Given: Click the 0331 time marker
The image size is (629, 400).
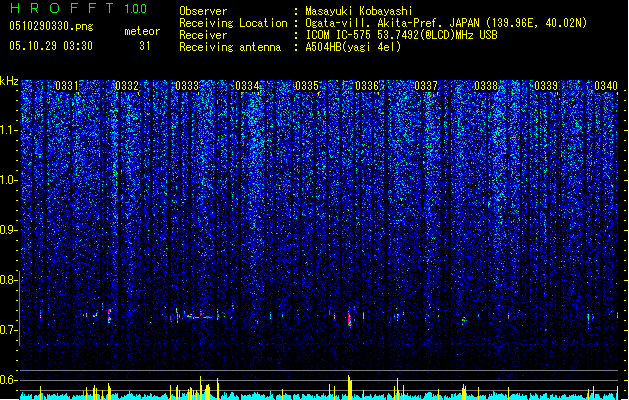Looking at the screenshot, I should tap(67, 86).
